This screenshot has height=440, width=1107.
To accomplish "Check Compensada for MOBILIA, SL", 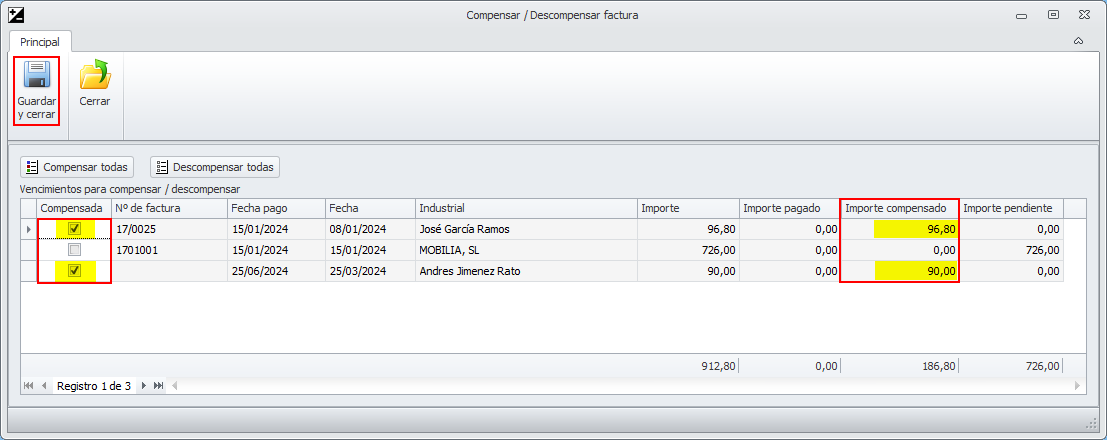I will pos(74,250).
